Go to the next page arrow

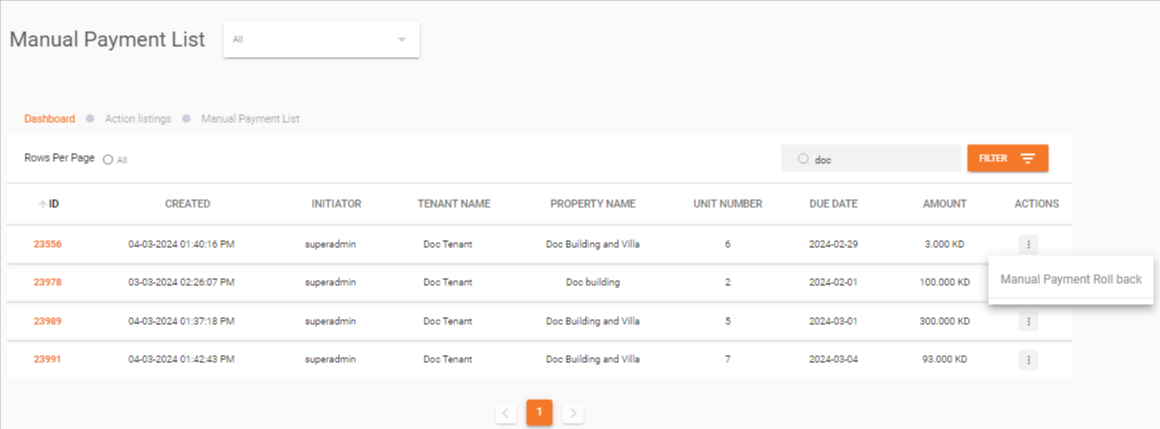[x=573, y=412]
